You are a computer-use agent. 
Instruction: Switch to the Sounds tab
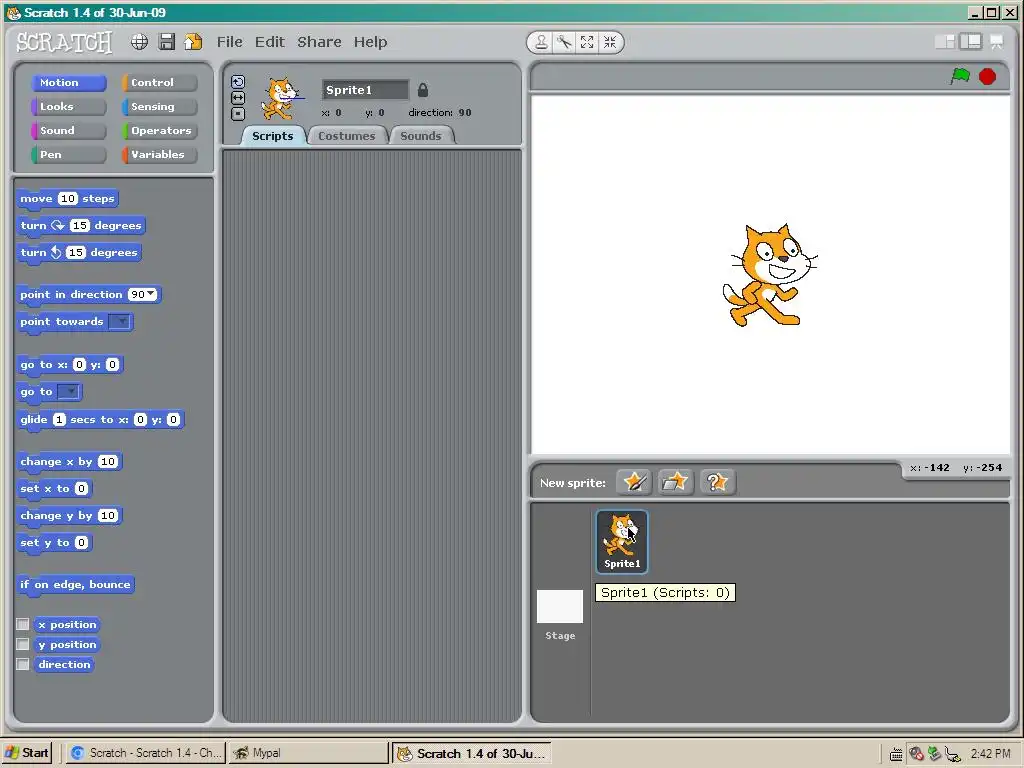tap(421, 136)
